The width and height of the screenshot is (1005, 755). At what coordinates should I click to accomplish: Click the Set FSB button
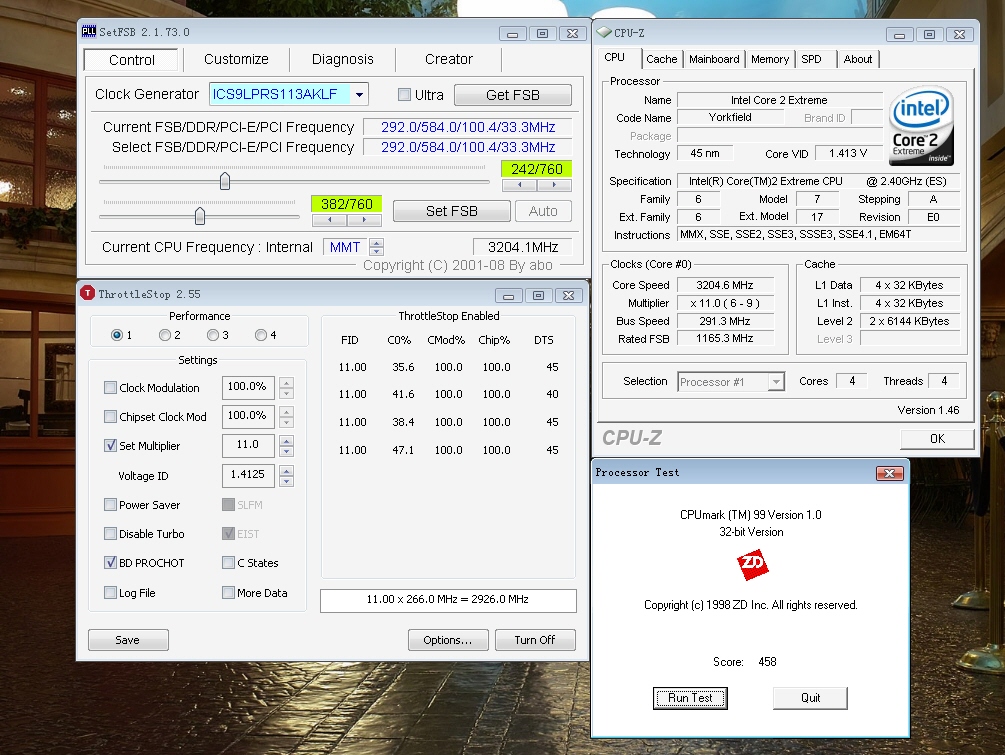[x=452, y=211]
